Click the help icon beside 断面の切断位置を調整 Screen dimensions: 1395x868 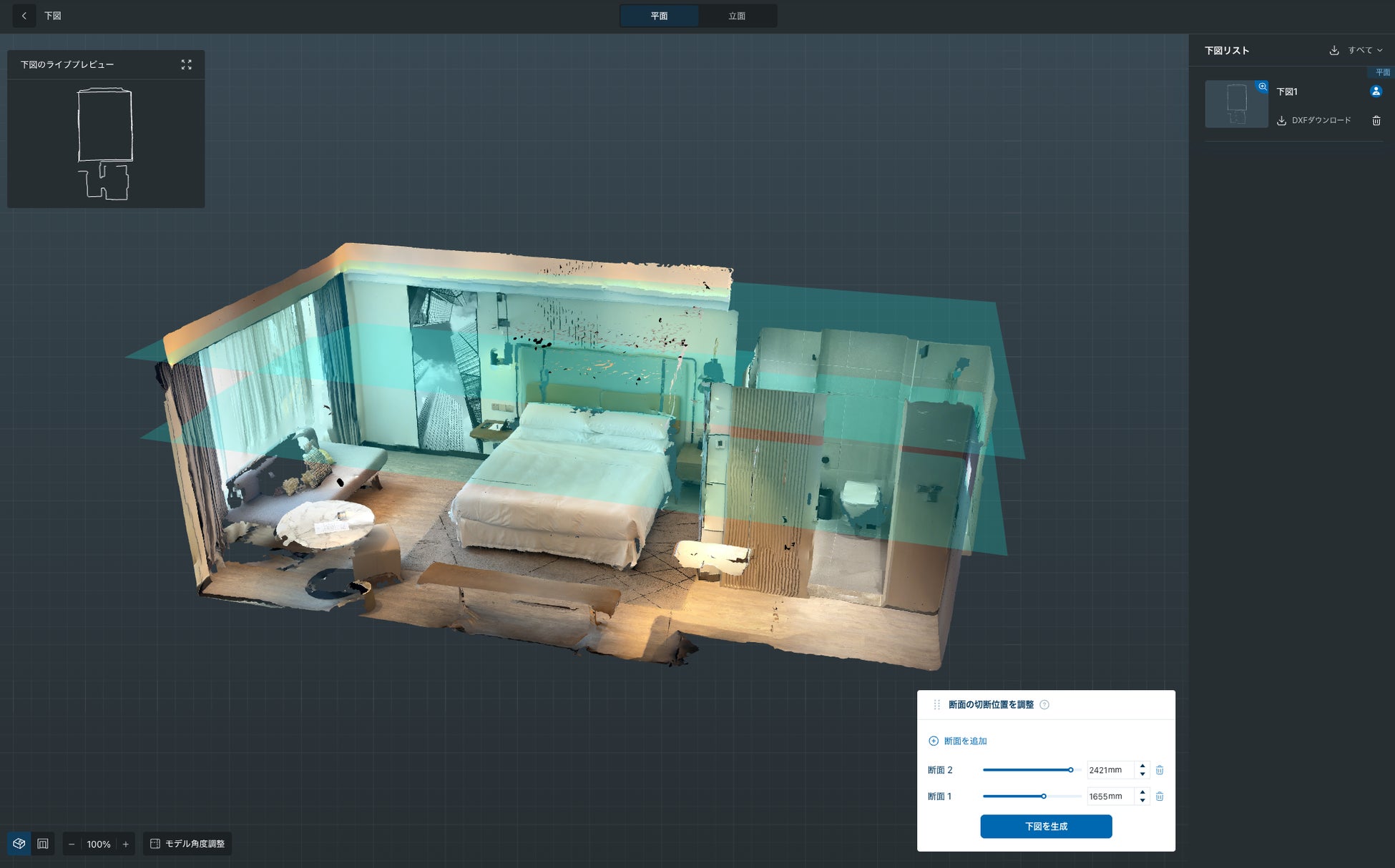tap(1044, 705)
